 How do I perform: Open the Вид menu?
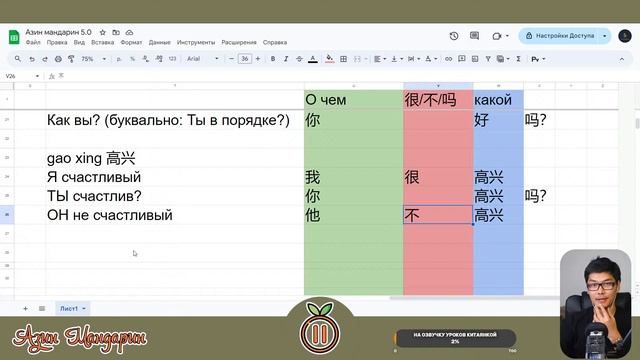(x=79, y=42)
